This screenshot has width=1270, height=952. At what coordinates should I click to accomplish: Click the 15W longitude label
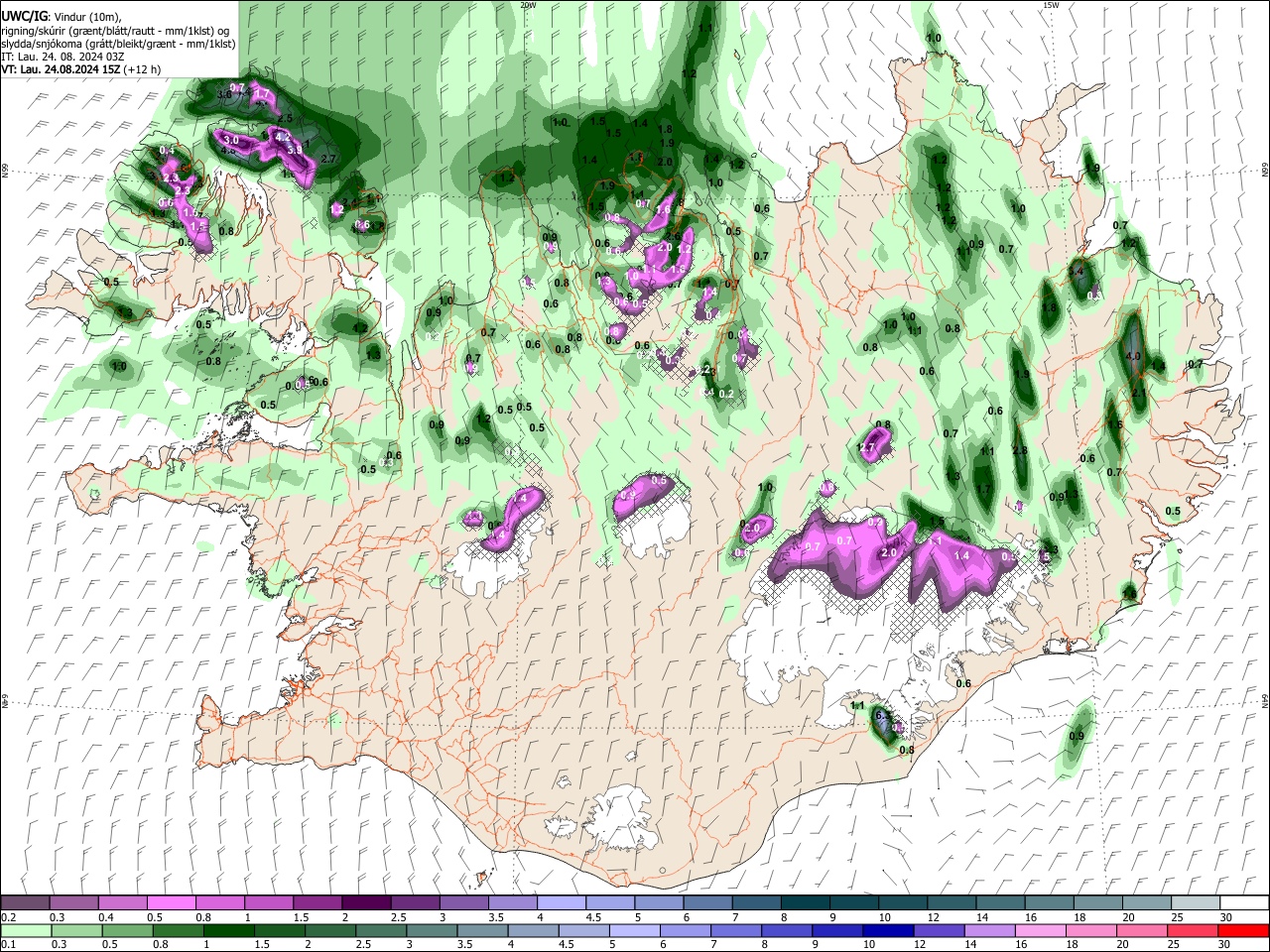1051,5
